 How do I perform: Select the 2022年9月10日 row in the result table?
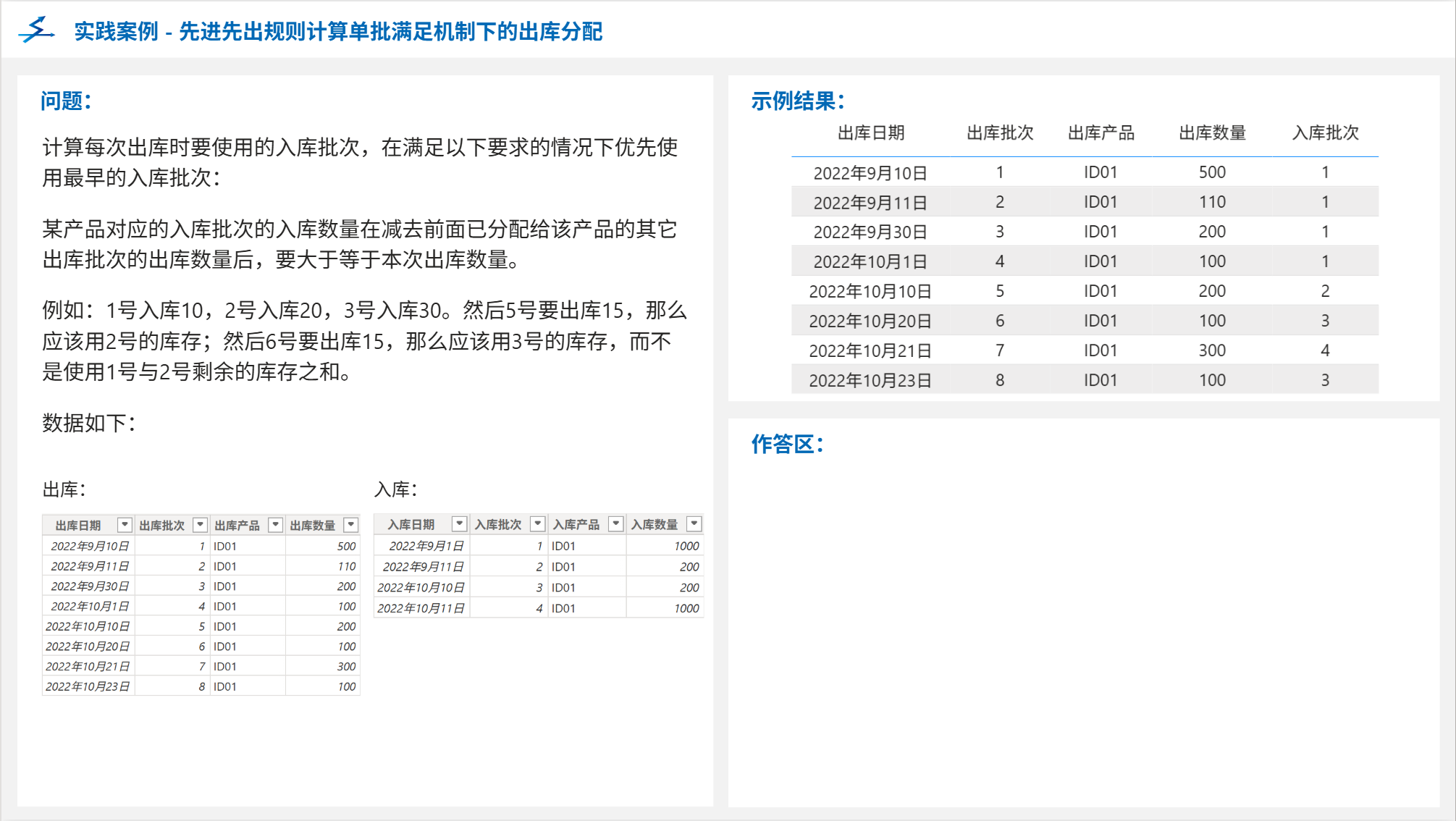click(870, 173)
